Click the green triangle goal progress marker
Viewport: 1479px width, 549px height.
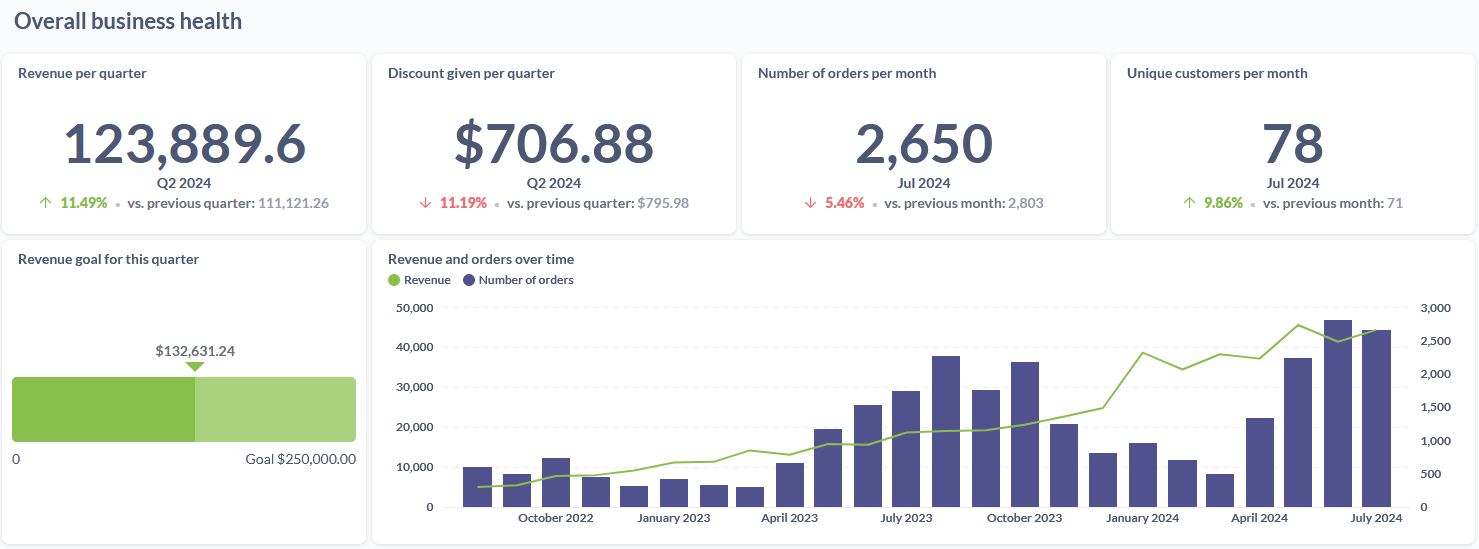pos(195,367)
